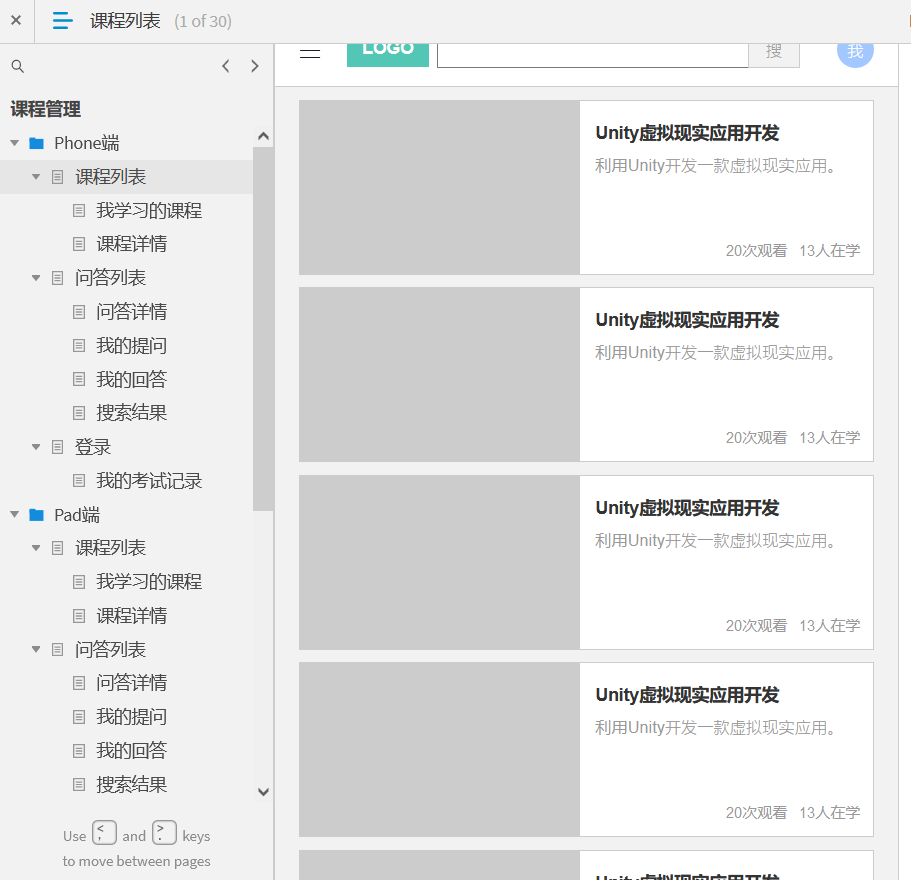This screenshot has height=880, width=911.
Task: Click 13人在学 in the first course card
Action: tap(830, 250)
